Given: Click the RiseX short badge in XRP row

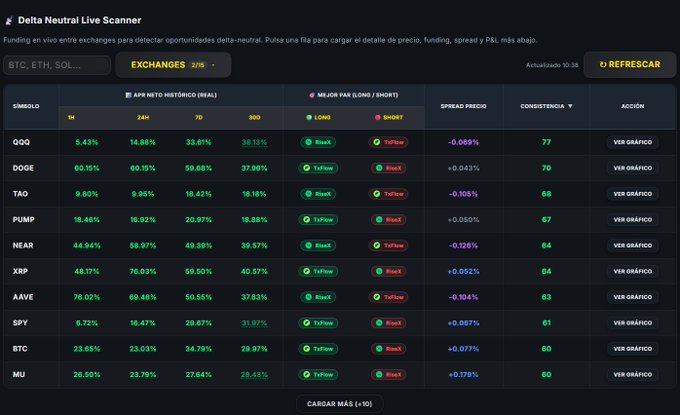Looking at the screenshot, I should pyautogui.click(x=388, y=271).
